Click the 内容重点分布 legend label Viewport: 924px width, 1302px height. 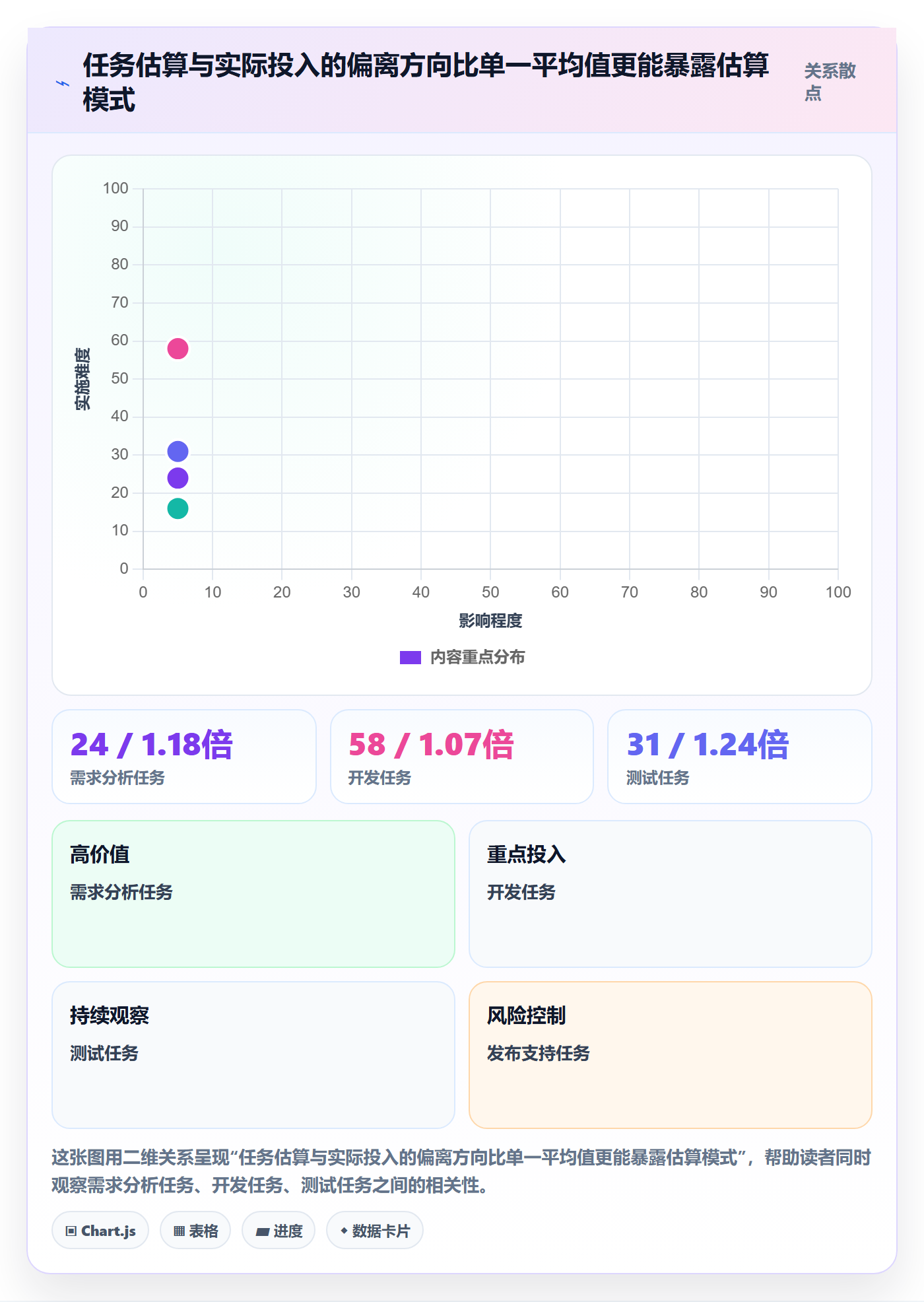pyautogui.click(x=478, y=658)
